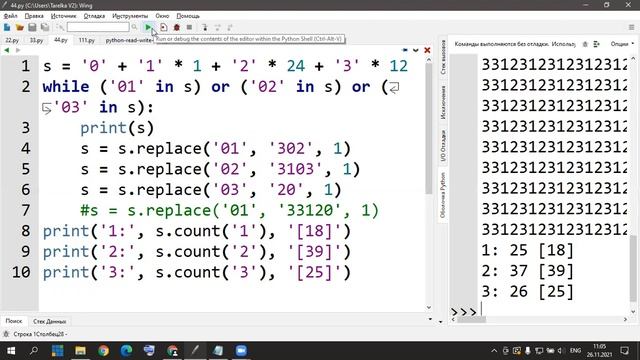Click the list icon next to Опции
640x360 pixels.
(x=597, y=44)
